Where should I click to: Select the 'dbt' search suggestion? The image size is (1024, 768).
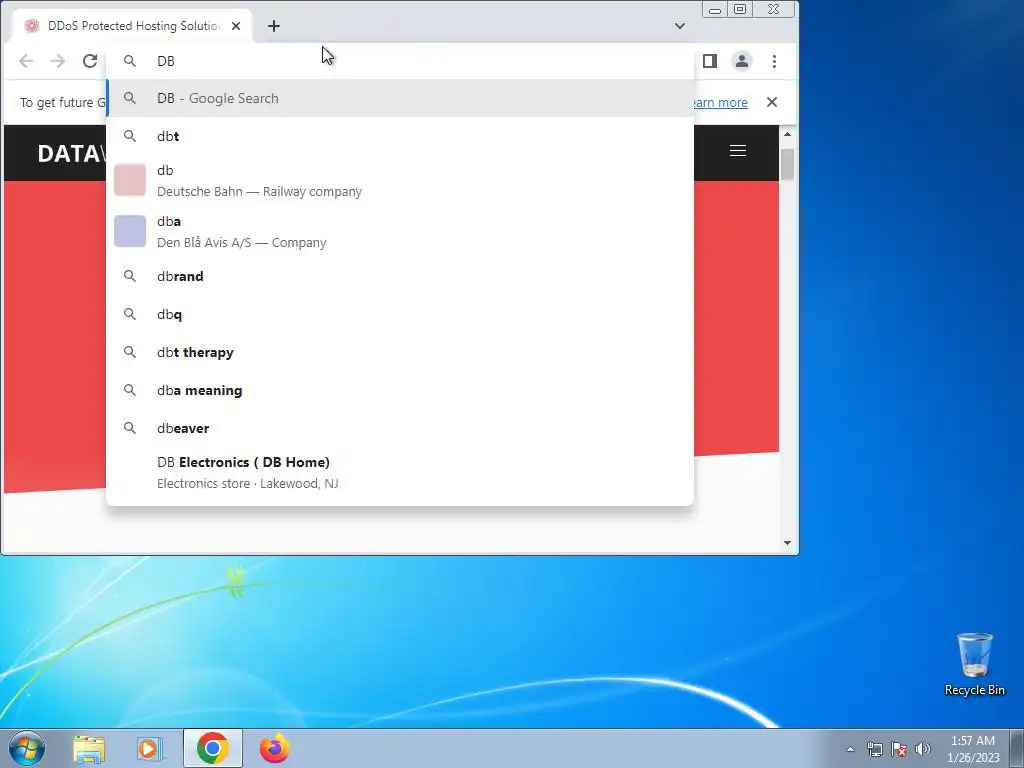tap(400, 136)
